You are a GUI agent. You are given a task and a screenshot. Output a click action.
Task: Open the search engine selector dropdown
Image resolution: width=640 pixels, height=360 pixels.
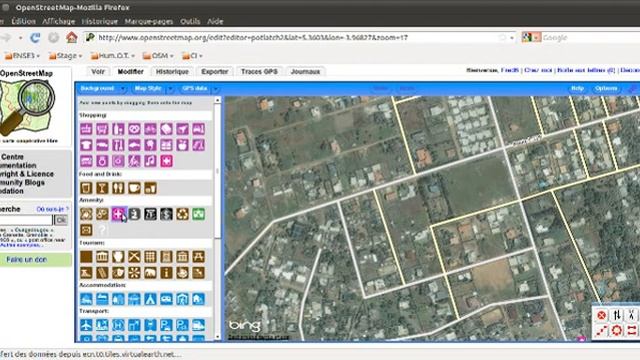(x=531, y=38)
